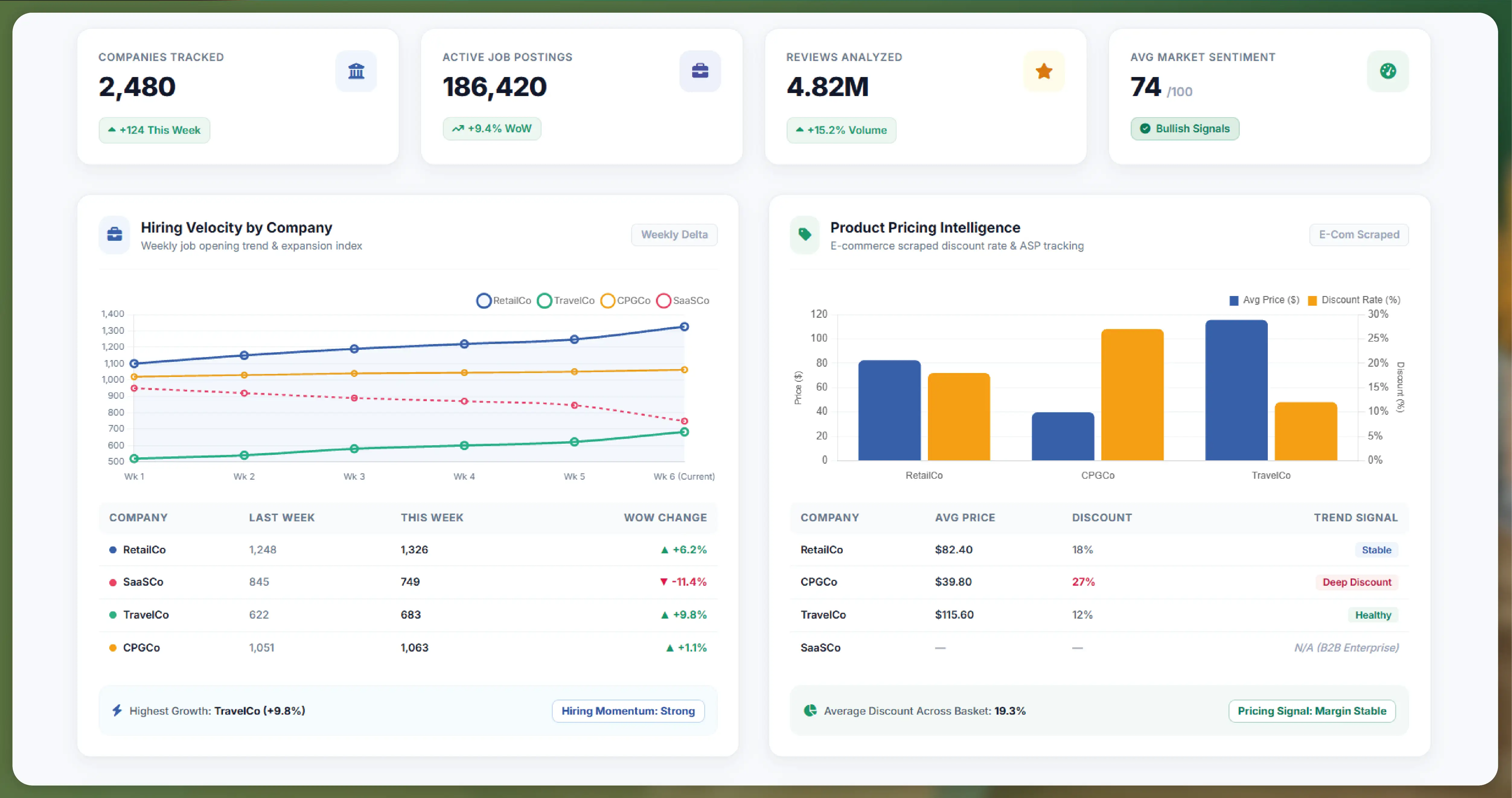Screen dimensions: 1512x798
Task: Click the LAST WEEK column header
Action: (282, 517)
